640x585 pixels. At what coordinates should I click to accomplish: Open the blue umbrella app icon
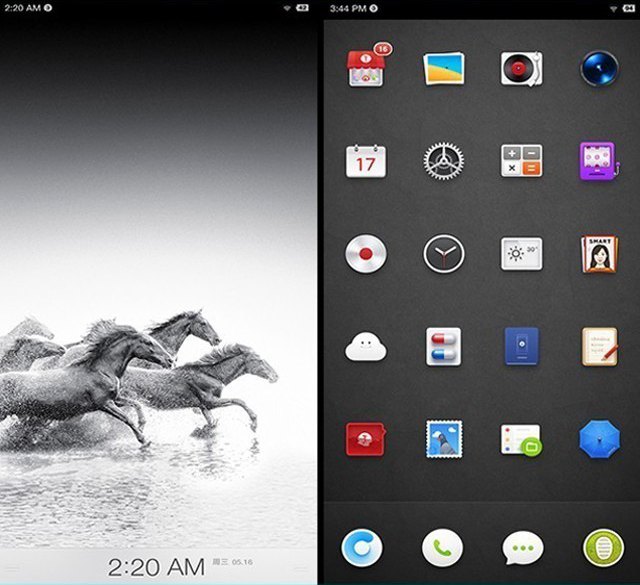600,439
